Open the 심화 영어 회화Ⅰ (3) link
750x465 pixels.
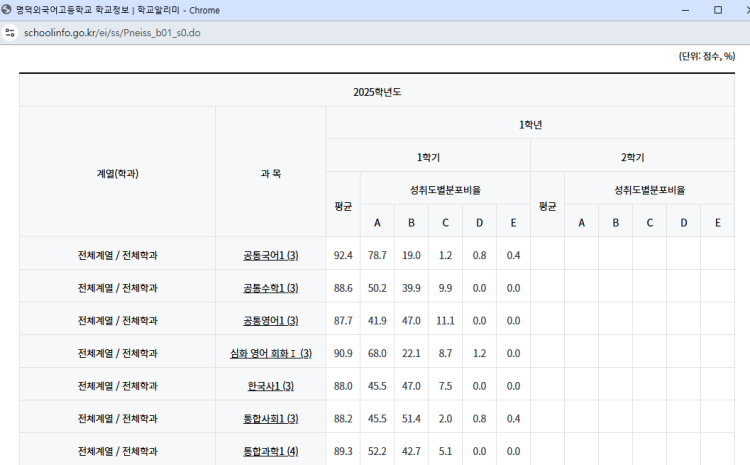270,354
